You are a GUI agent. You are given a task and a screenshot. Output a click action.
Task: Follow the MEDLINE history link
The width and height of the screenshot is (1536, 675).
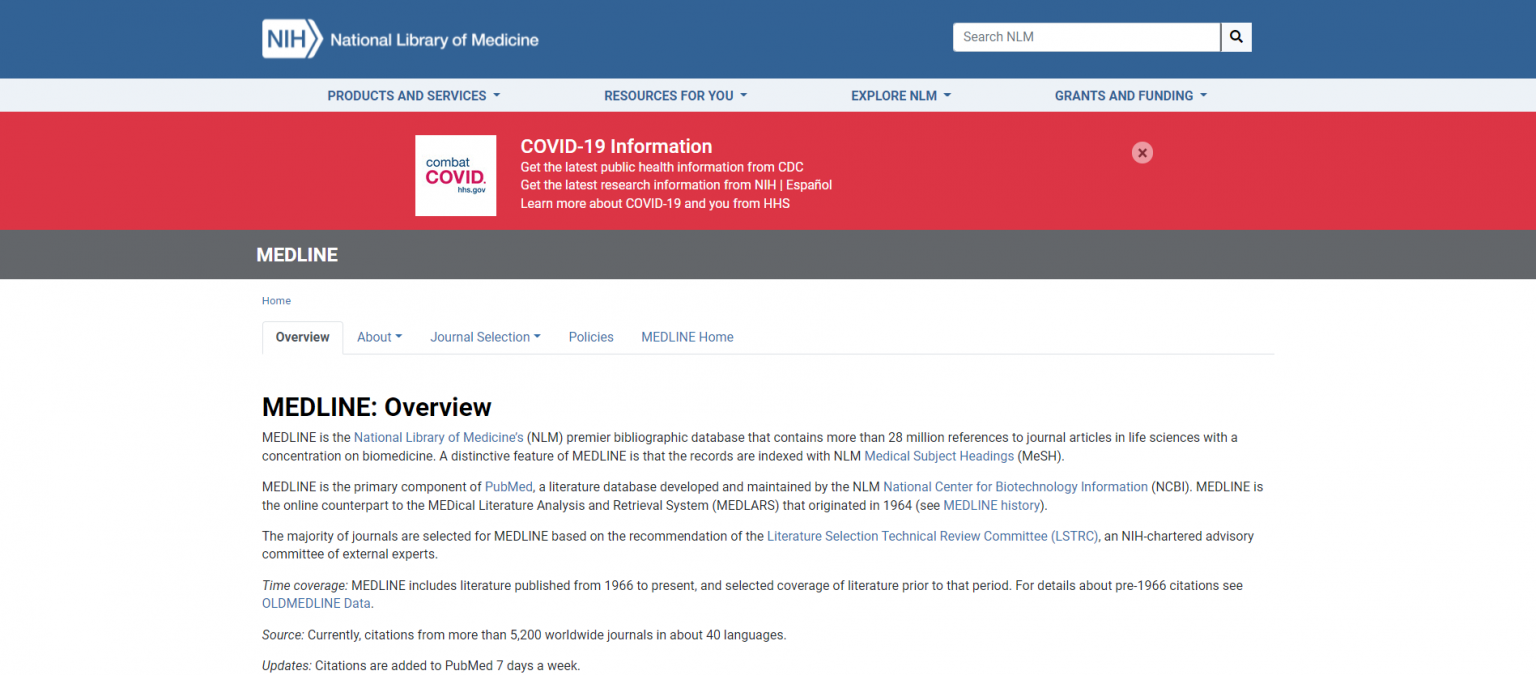tap(990, 505)
